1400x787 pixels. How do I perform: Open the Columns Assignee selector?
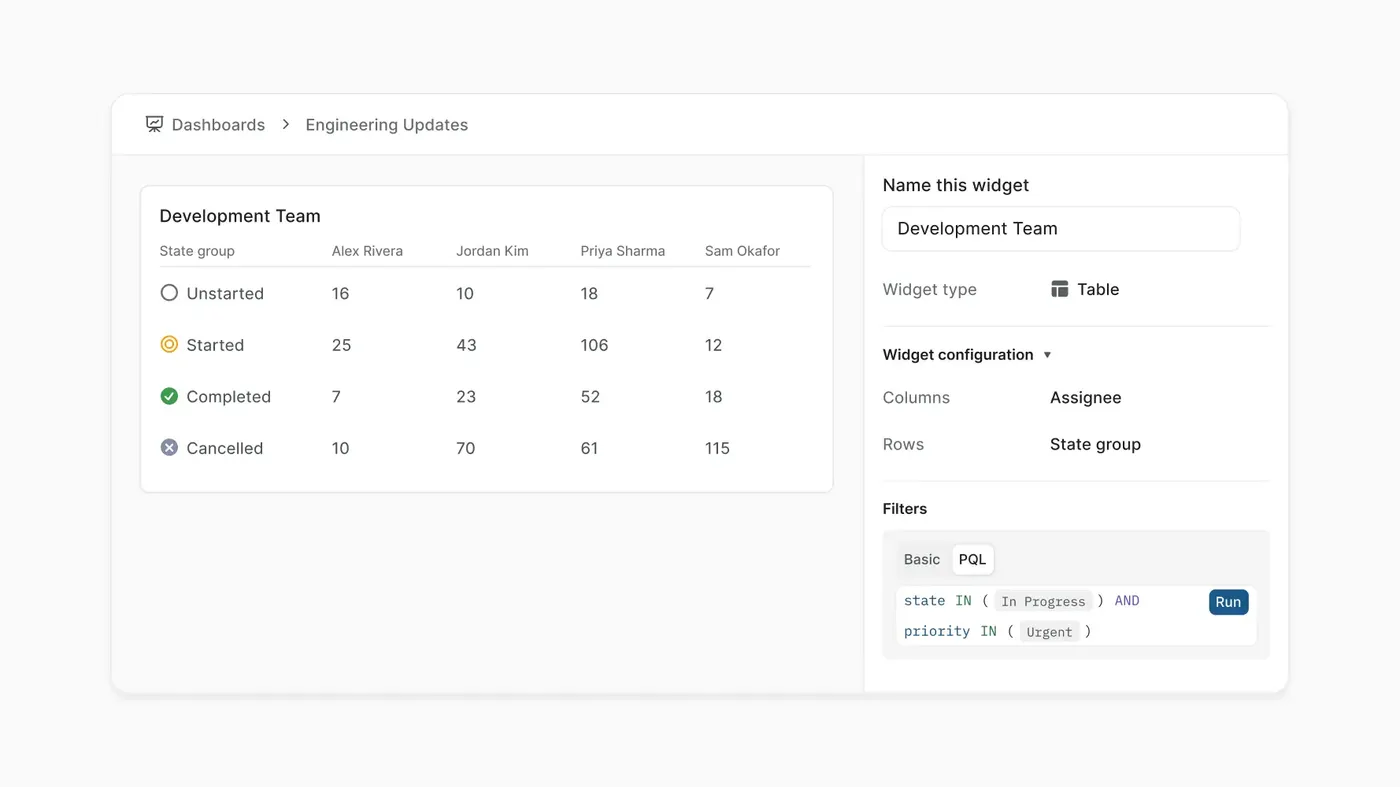[1085, 397]
